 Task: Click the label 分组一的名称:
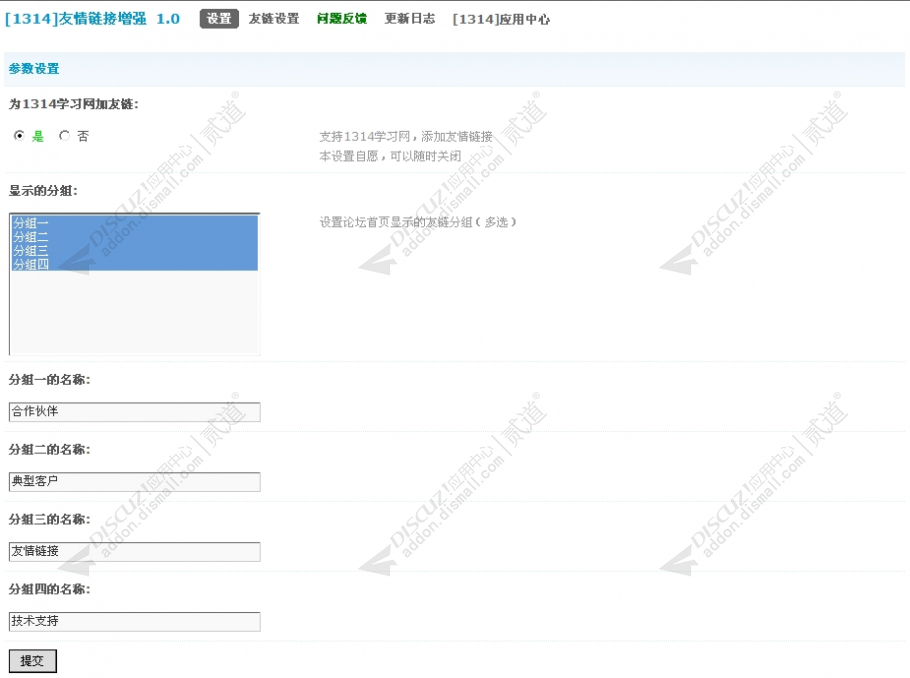(x=49, y=380)
